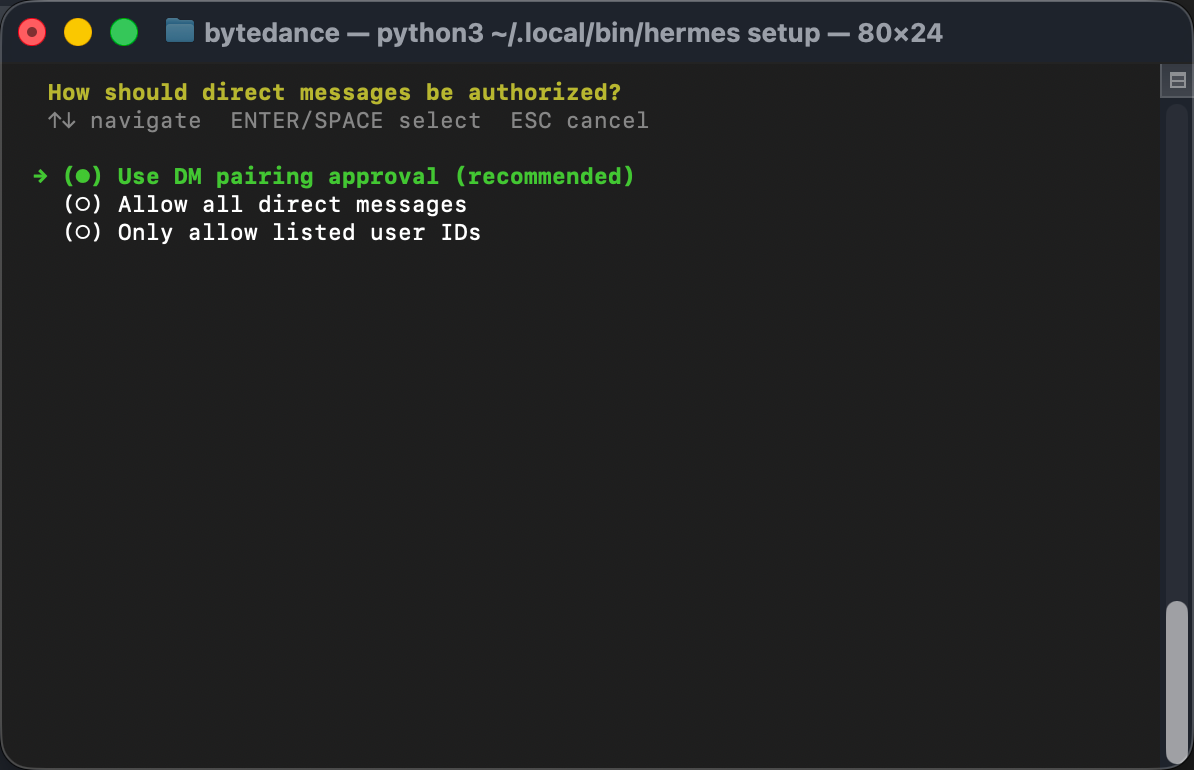Minimize the terminal with the yellow button
The width and height of the screenshot is (1194, 770).
click(78, 32)
